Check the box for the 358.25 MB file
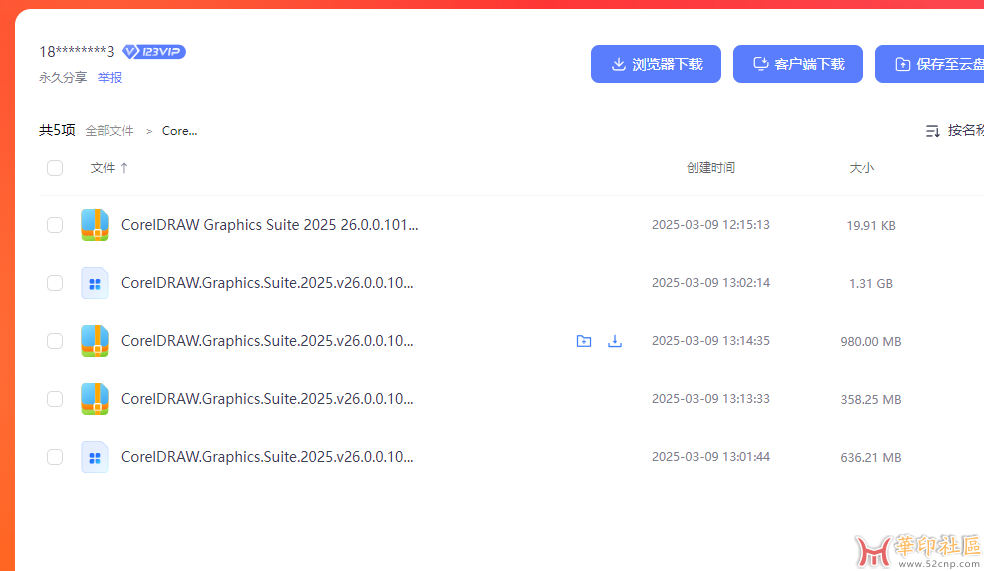The height and width of the screenshot is (571, 984). (55, 399)
